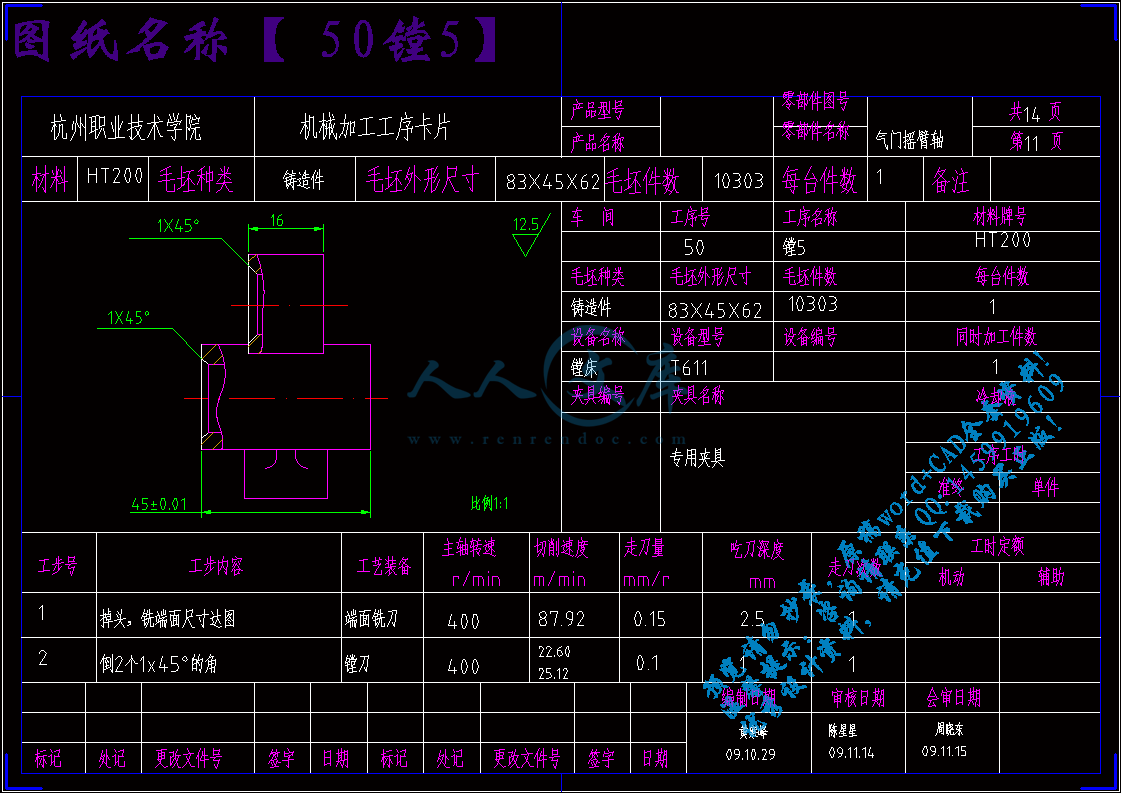This screenshot has height=793, width=1121.
Task: Click the '材料牌号' header
Action: pyautogui.click(x=999, y=216)
